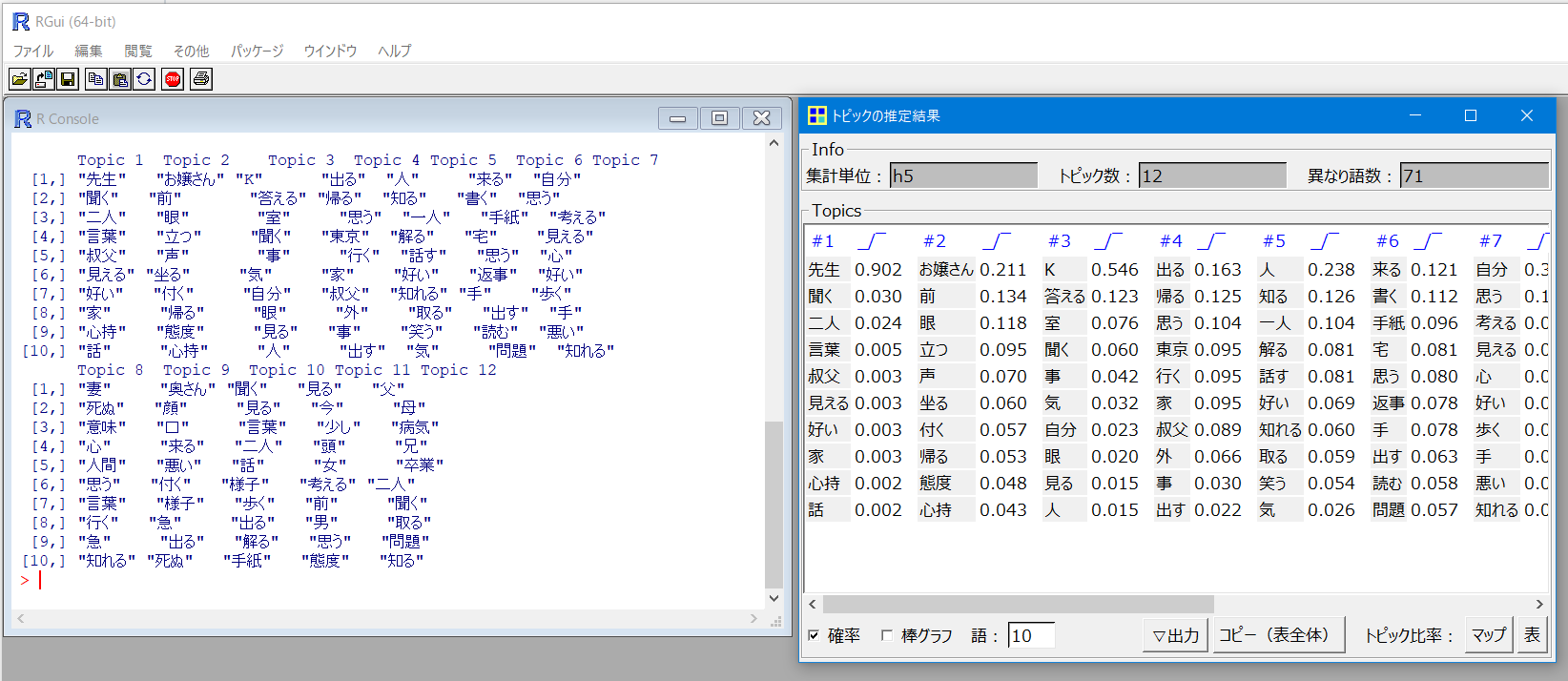Open the ▽出力 dropdown button
The image size is (1568, 681).
[1175, 635]
